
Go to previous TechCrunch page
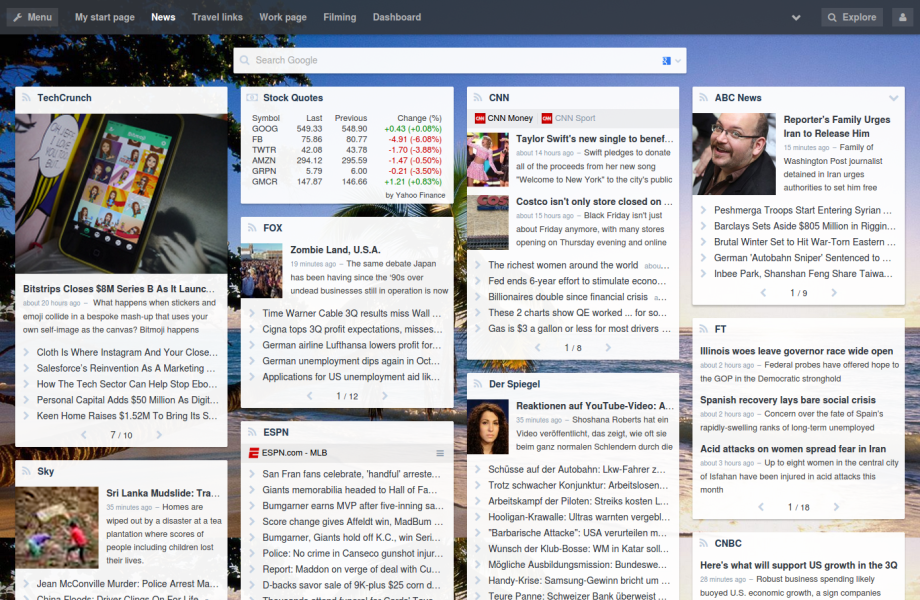pyautogui.click(x=83, y=435)
